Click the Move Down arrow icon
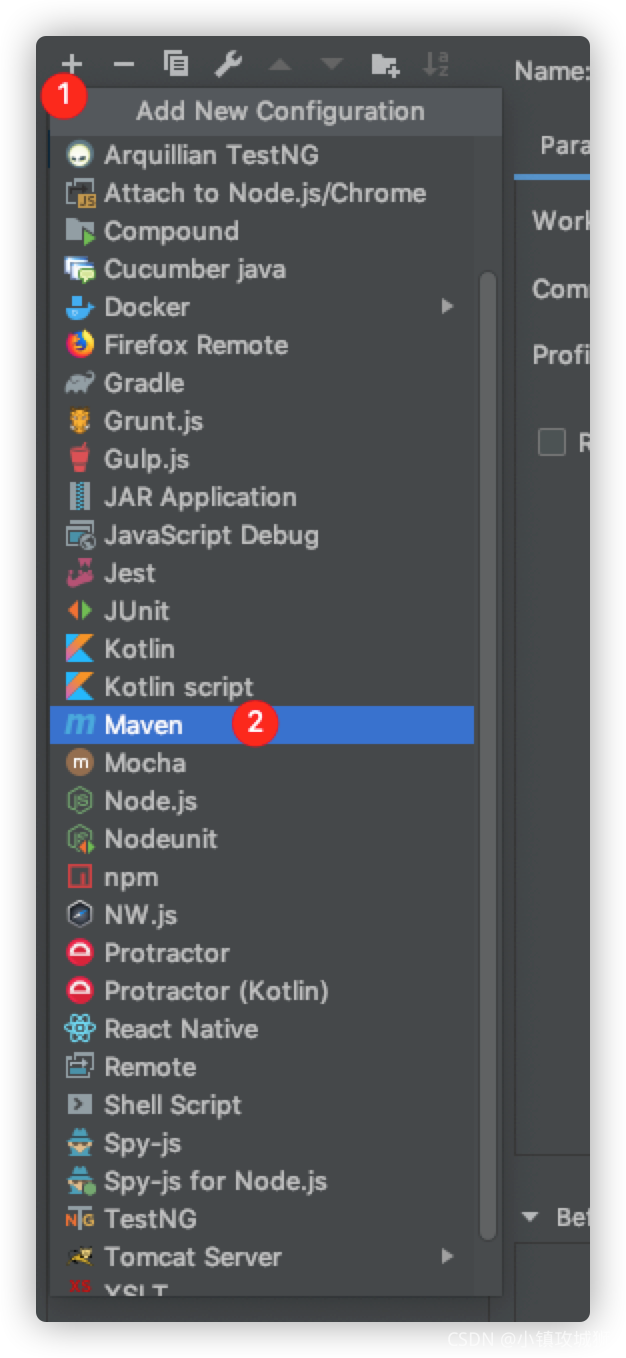 coord(331,65)
